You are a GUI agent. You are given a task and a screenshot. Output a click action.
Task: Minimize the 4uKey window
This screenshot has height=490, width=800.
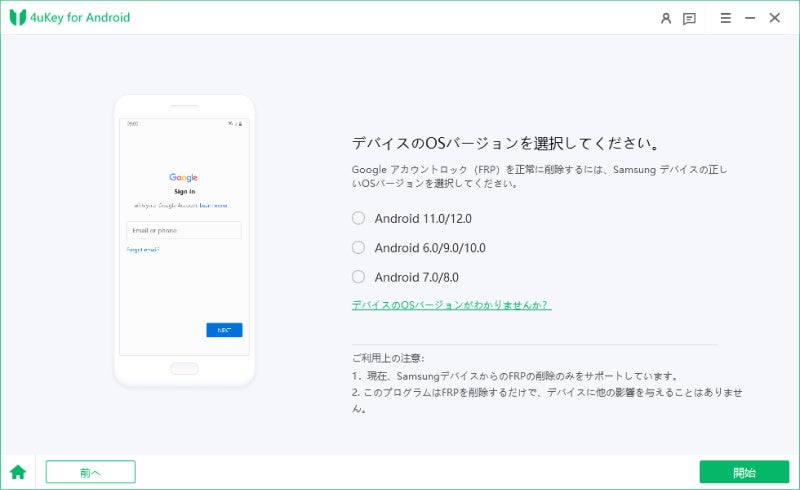[750, 18]
